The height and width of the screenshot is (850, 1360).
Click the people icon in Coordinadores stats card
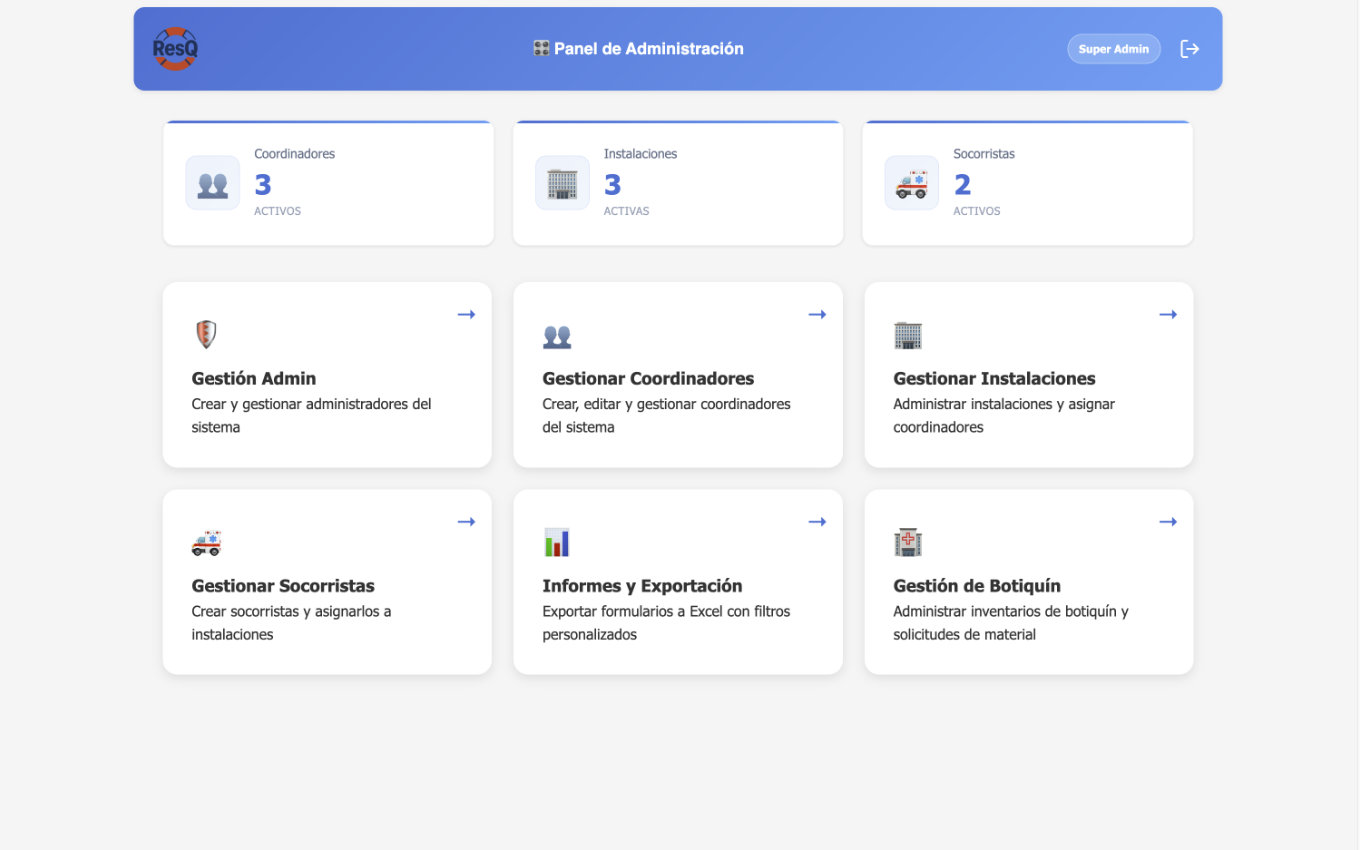212,183
